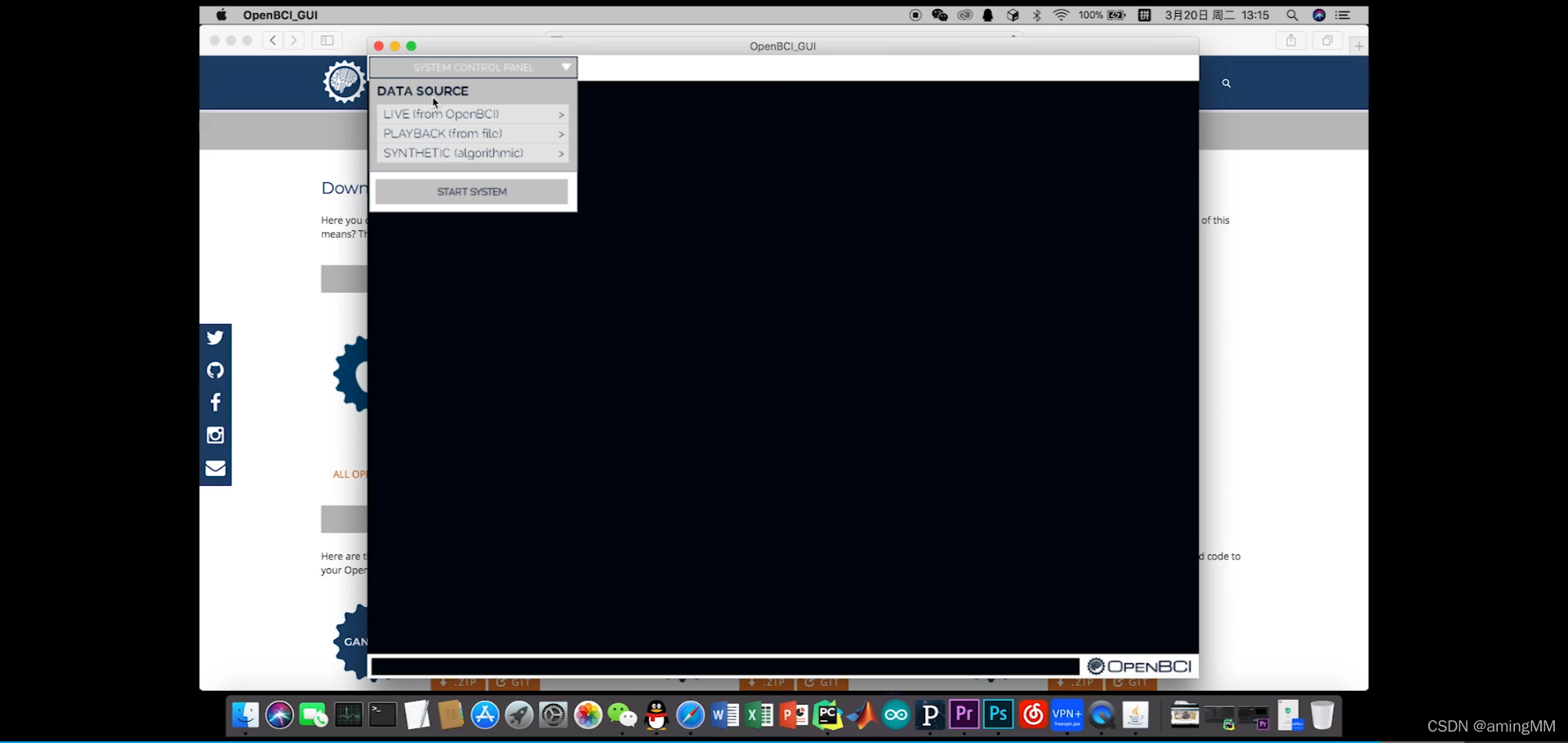Open Activity Monitor from the Dock
This screenshot has height=743, width=1568.
coord(348,716)
